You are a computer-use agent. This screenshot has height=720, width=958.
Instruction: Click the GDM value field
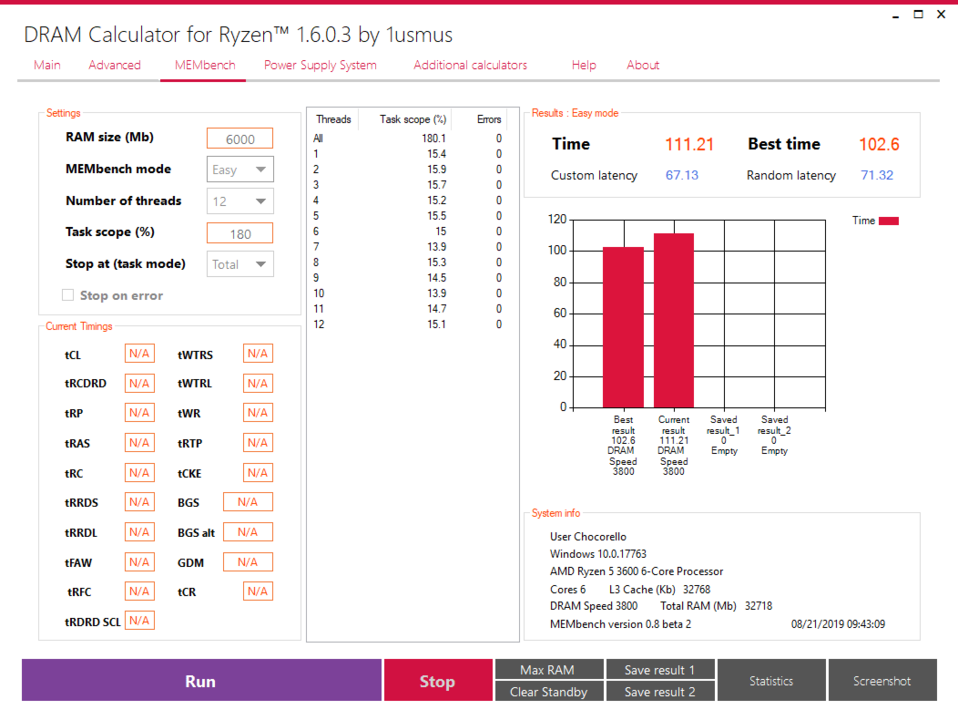(x=247, y=562)
